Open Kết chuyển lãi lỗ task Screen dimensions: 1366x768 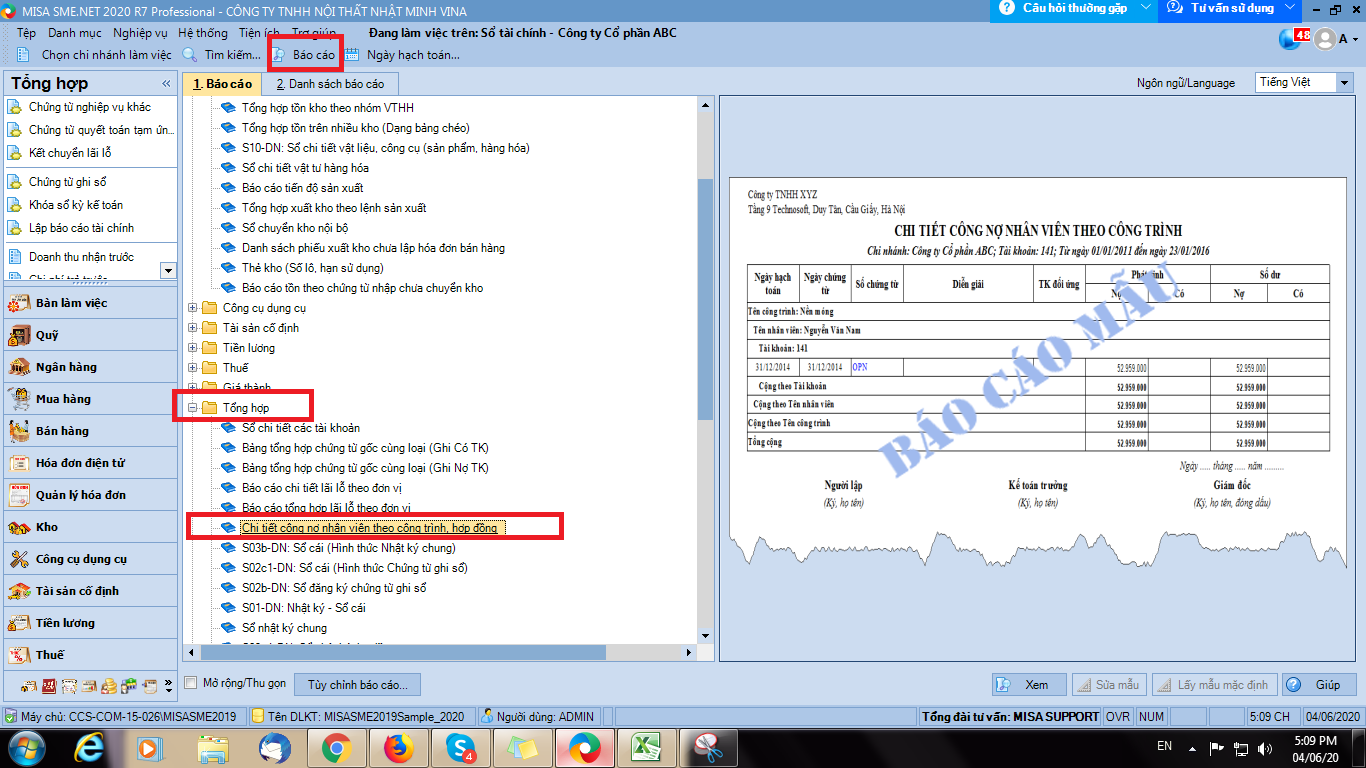pos(70,153)
